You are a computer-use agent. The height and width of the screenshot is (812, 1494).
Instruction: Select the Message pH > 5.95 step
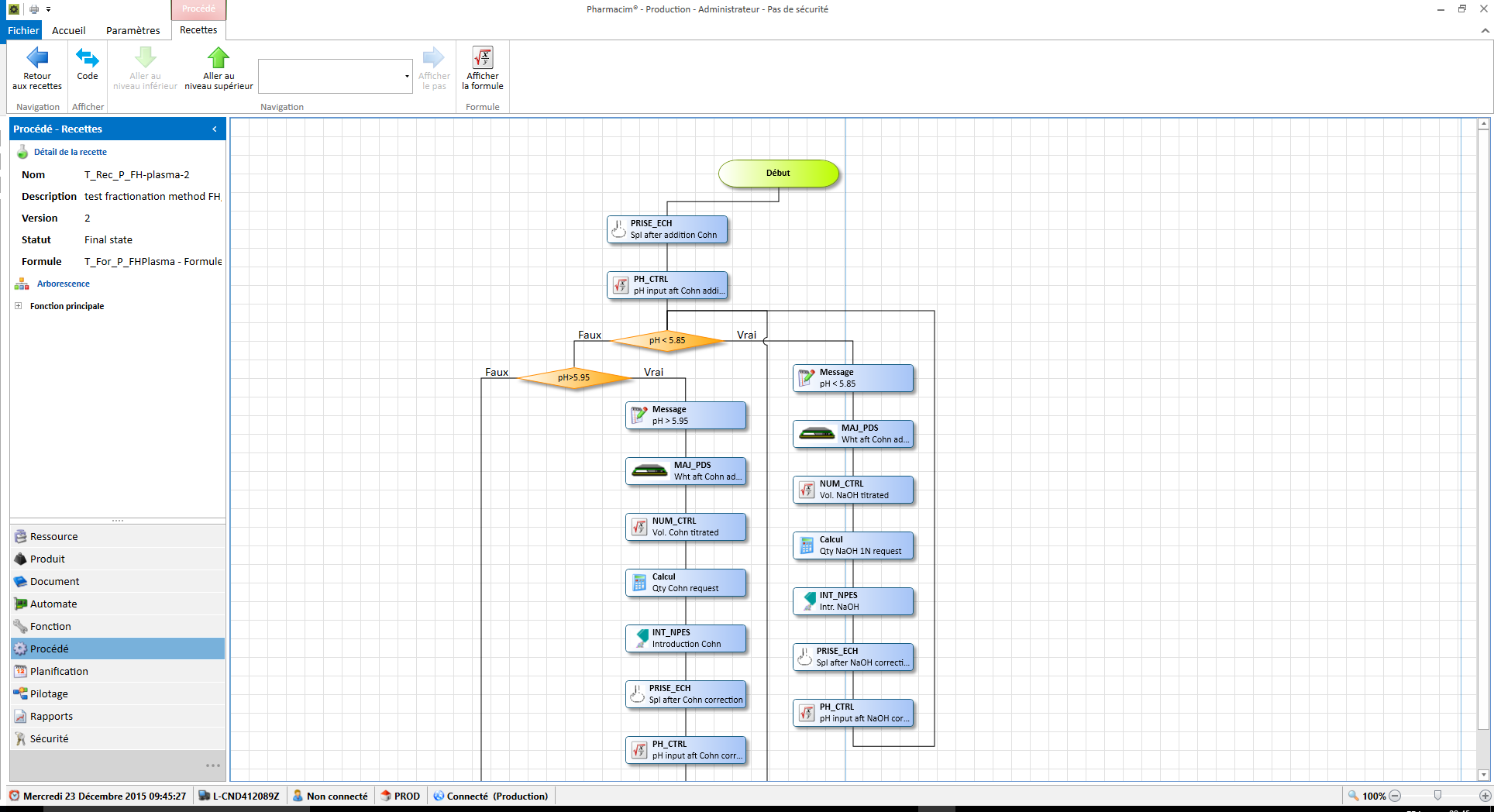[686, 415]
